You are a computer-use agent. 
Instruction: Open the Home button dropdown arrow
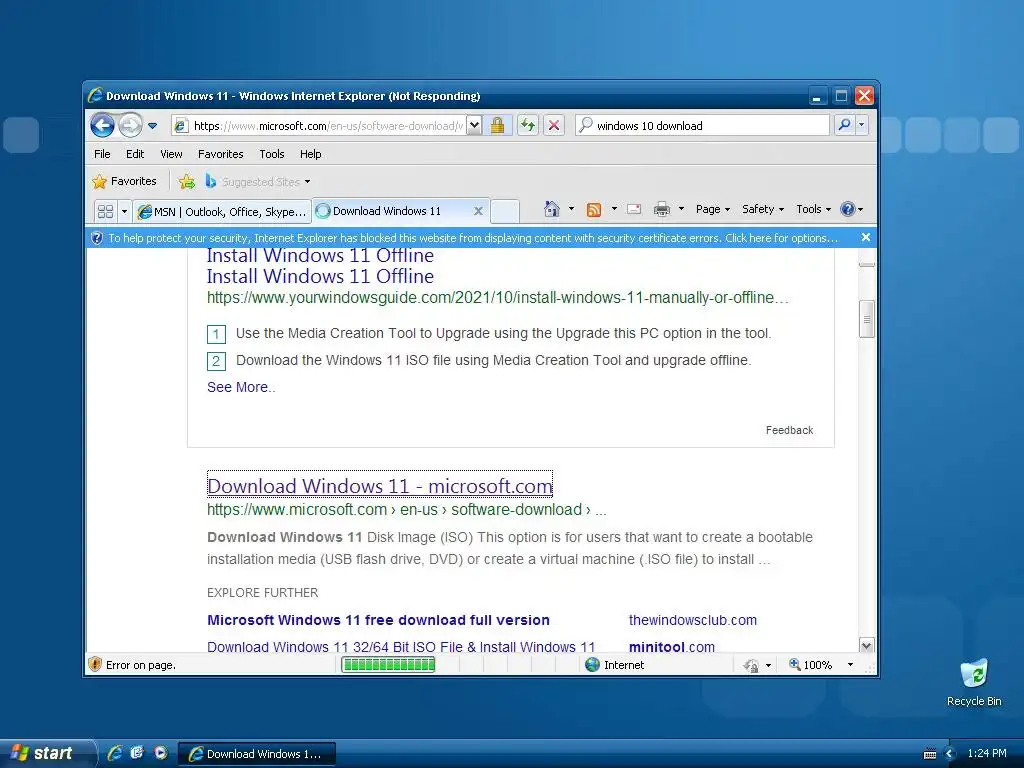[x=571, y=209]
